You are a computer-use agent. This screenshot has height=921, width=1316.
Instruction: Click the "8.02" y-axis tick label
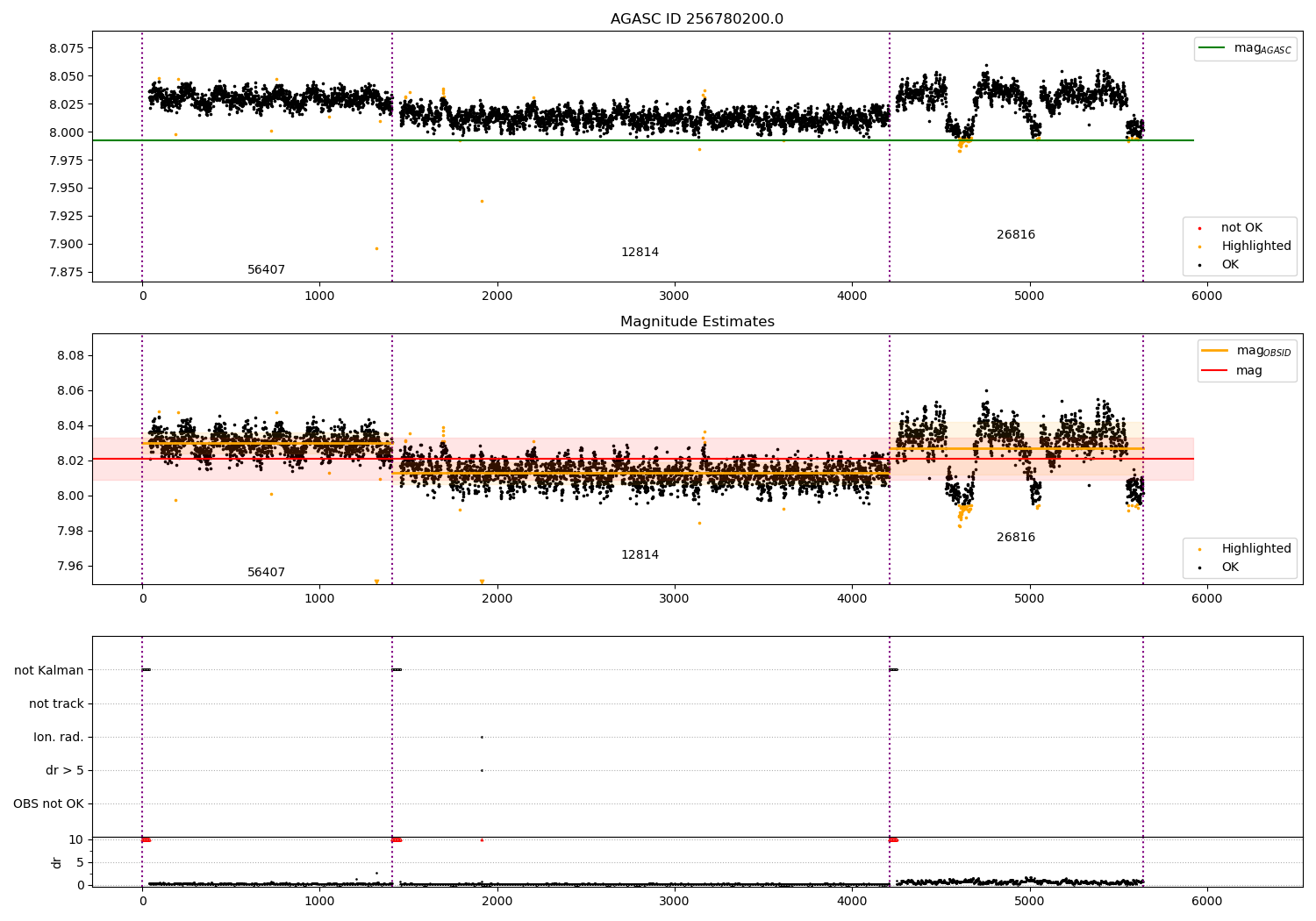coord(70,461)
